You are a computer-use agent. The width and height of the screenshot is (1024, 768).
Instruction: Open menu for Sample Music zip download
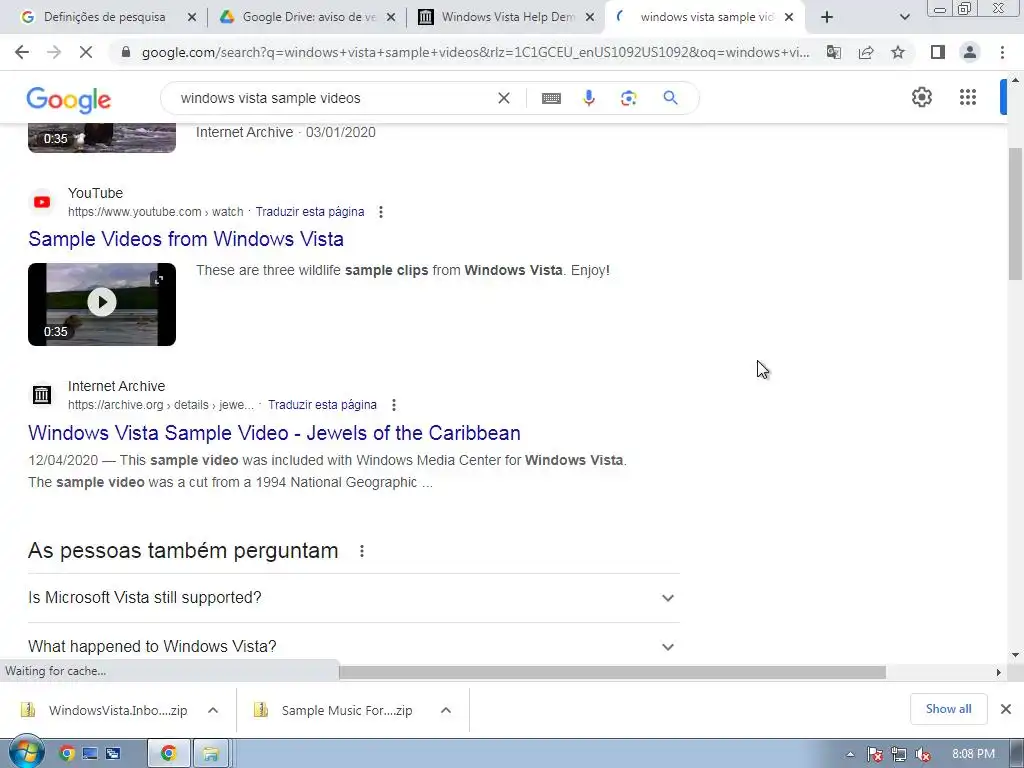[445, 710]
